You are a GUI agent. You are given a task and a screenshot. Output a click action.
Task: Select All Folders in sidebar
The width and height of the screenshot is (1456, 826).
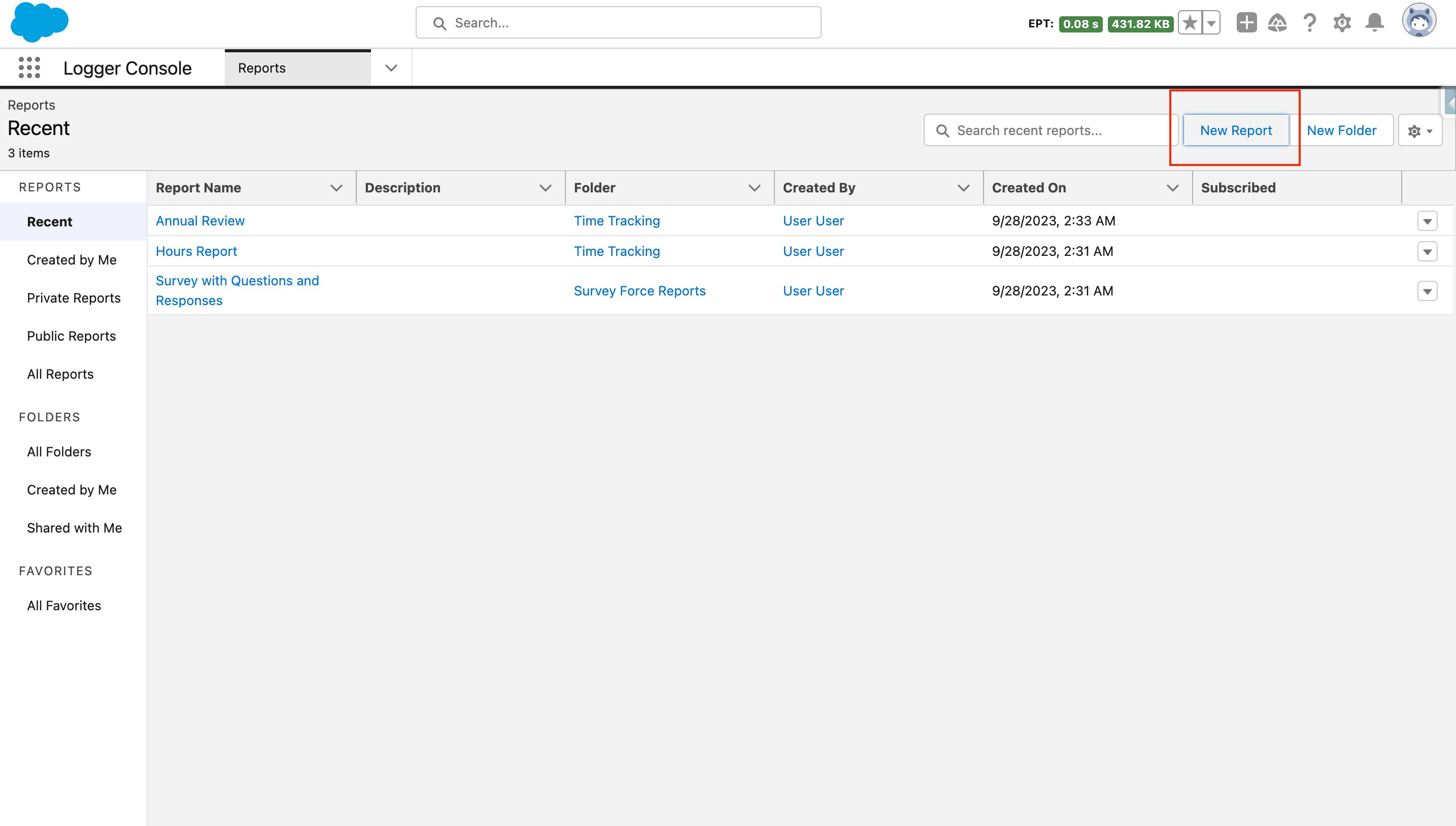point(59,451)
